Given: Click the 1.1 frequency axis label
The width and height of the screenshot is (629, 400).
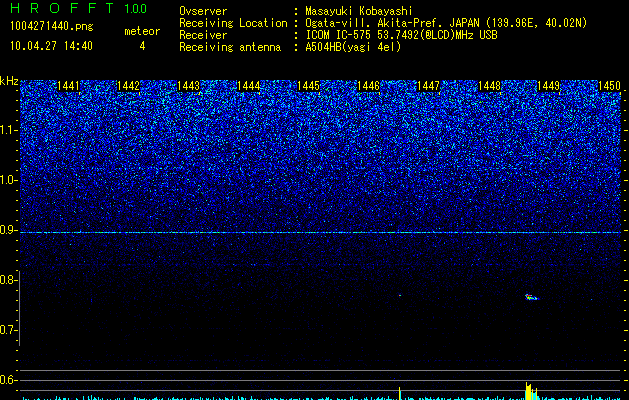Looking at the screenshot, I should point(9,130).
